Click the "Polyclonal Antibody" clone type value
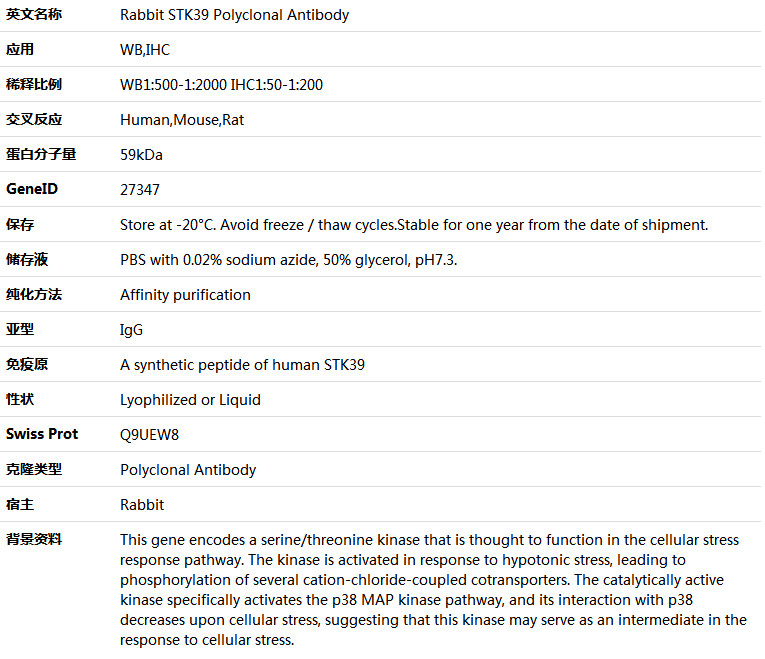Screen dimensions: 765x659 pyautogui.click(x=188, y=470)
